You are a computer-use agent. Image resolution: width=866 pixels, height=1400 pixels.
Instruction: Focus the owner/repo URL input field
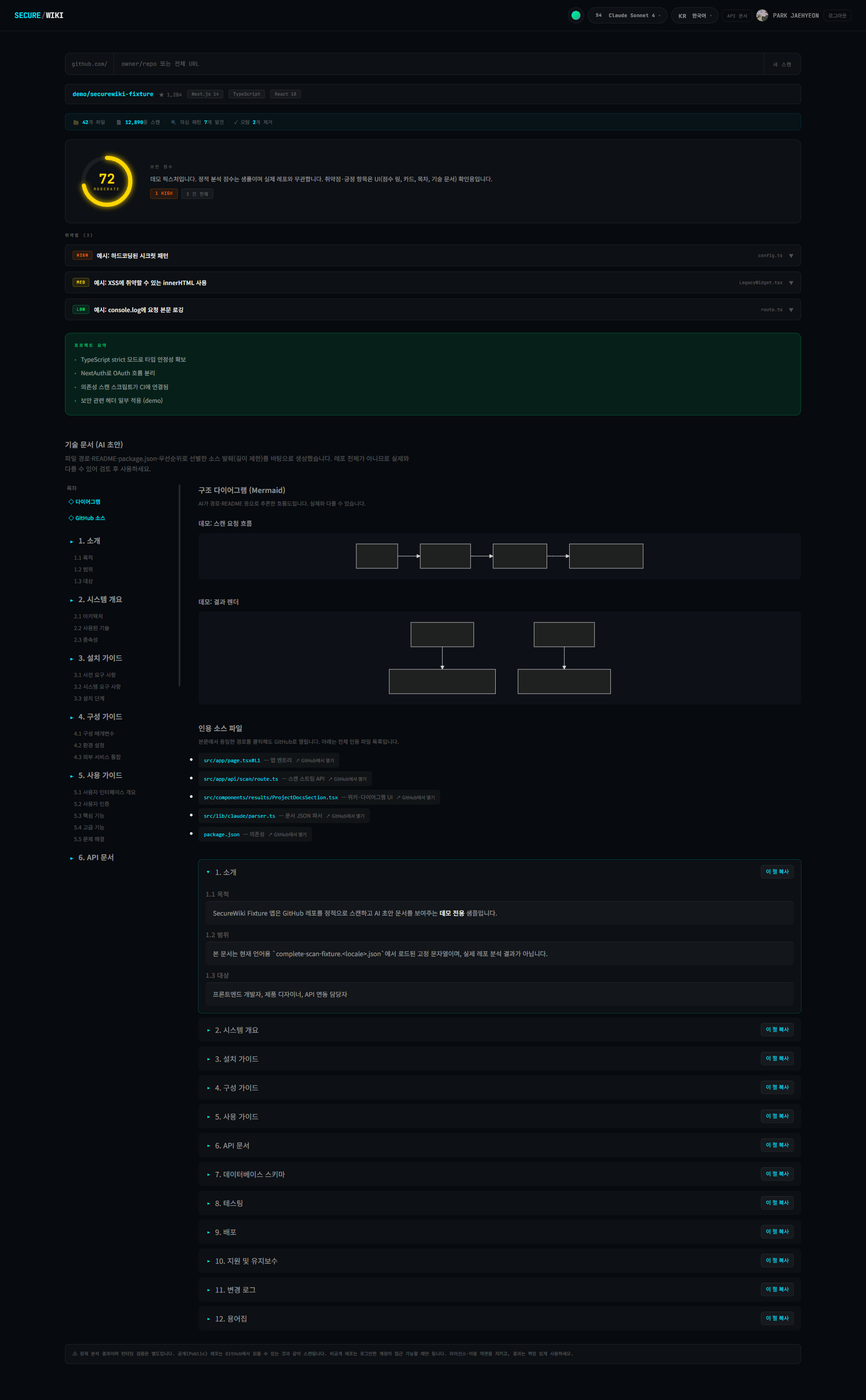coord(438,64)
